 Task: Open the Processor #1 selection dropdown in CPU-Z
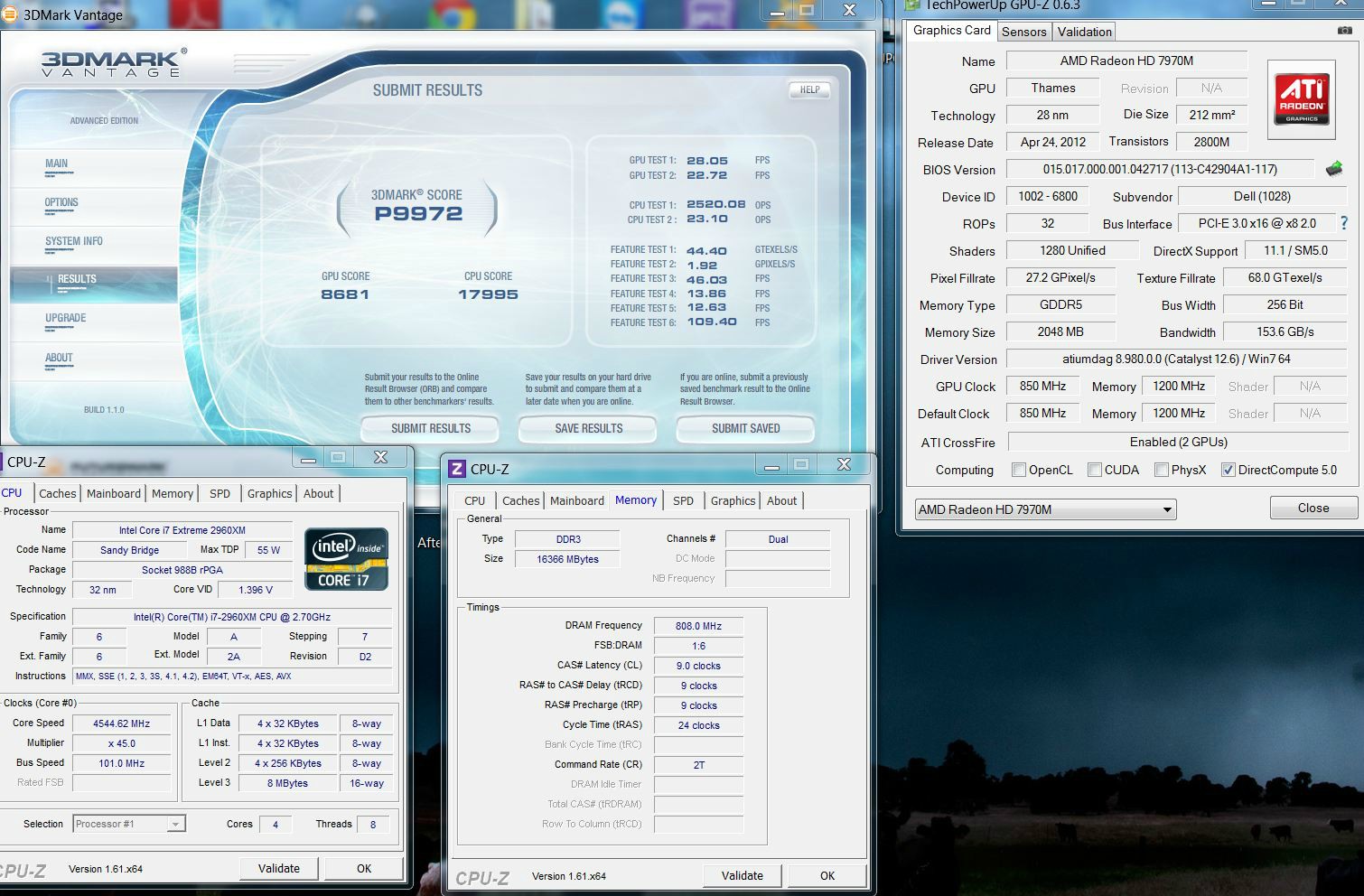129,824
